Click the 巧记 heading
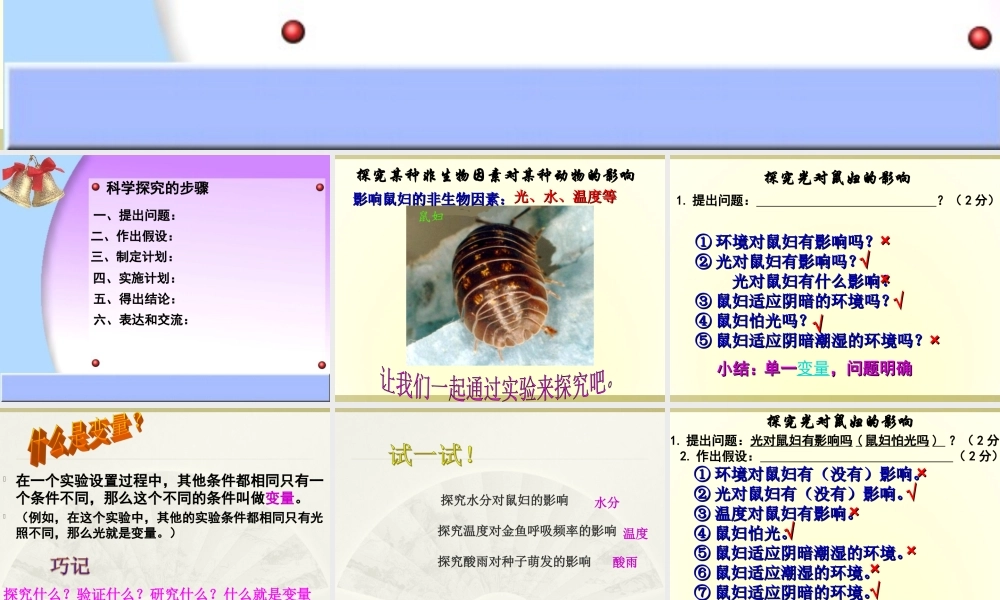1000x600 pixels. pyautogui.click(x=70, y=566)
